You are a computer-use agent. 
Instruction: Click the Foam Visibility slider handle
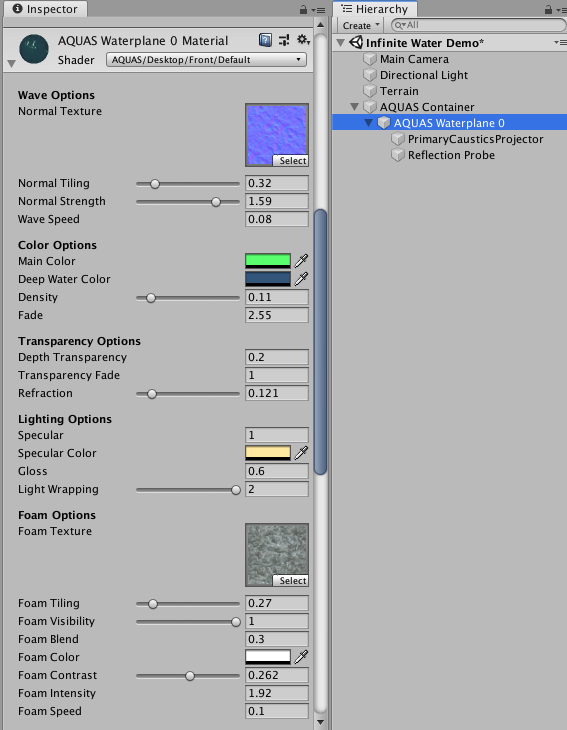click(236, 622)
